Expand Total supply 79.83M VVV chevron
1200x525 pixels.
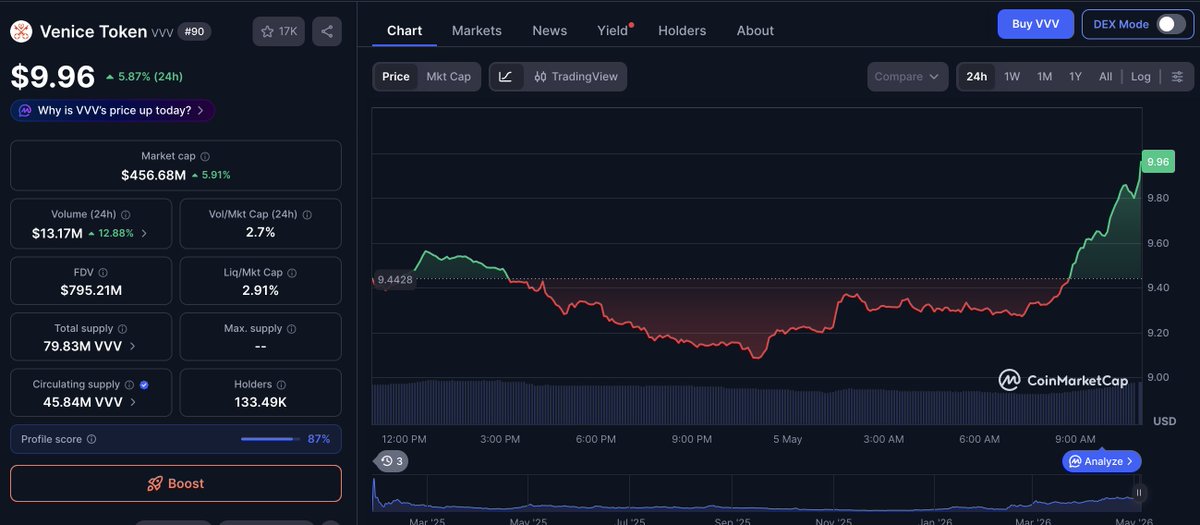click(x=133, y=347)
